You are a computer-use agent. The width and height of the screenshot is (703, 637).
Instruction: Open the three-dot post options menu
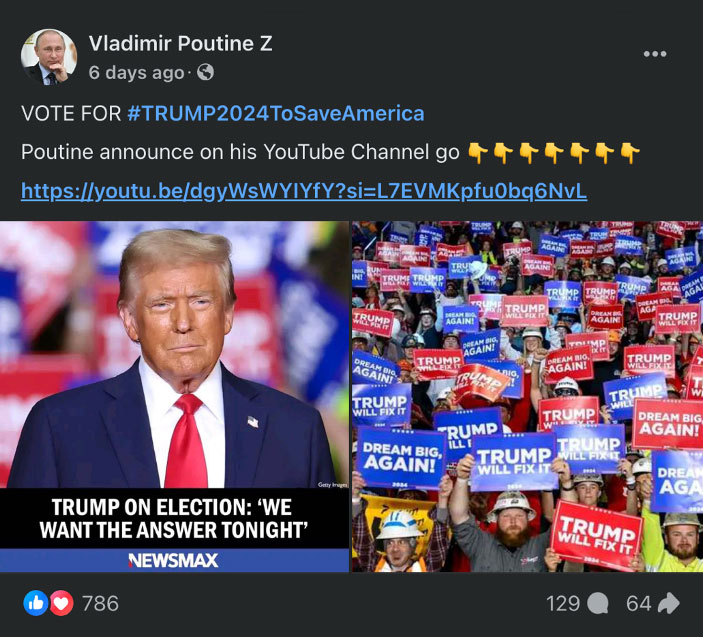654,54
